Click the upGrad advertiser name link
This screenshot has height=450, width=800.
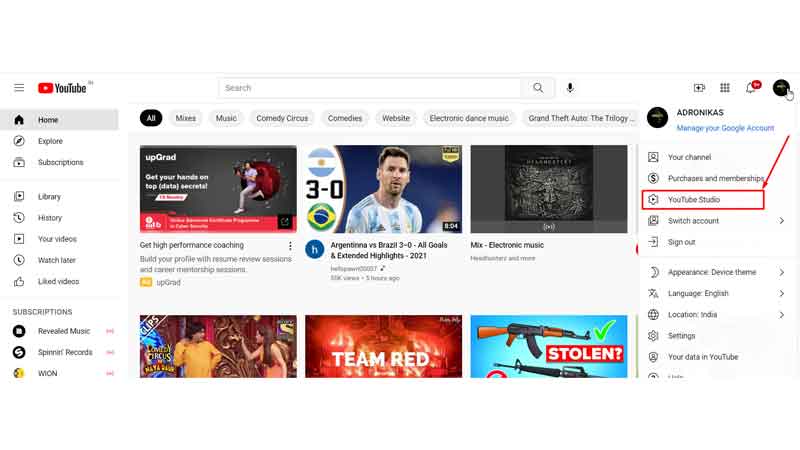point(168,283)
